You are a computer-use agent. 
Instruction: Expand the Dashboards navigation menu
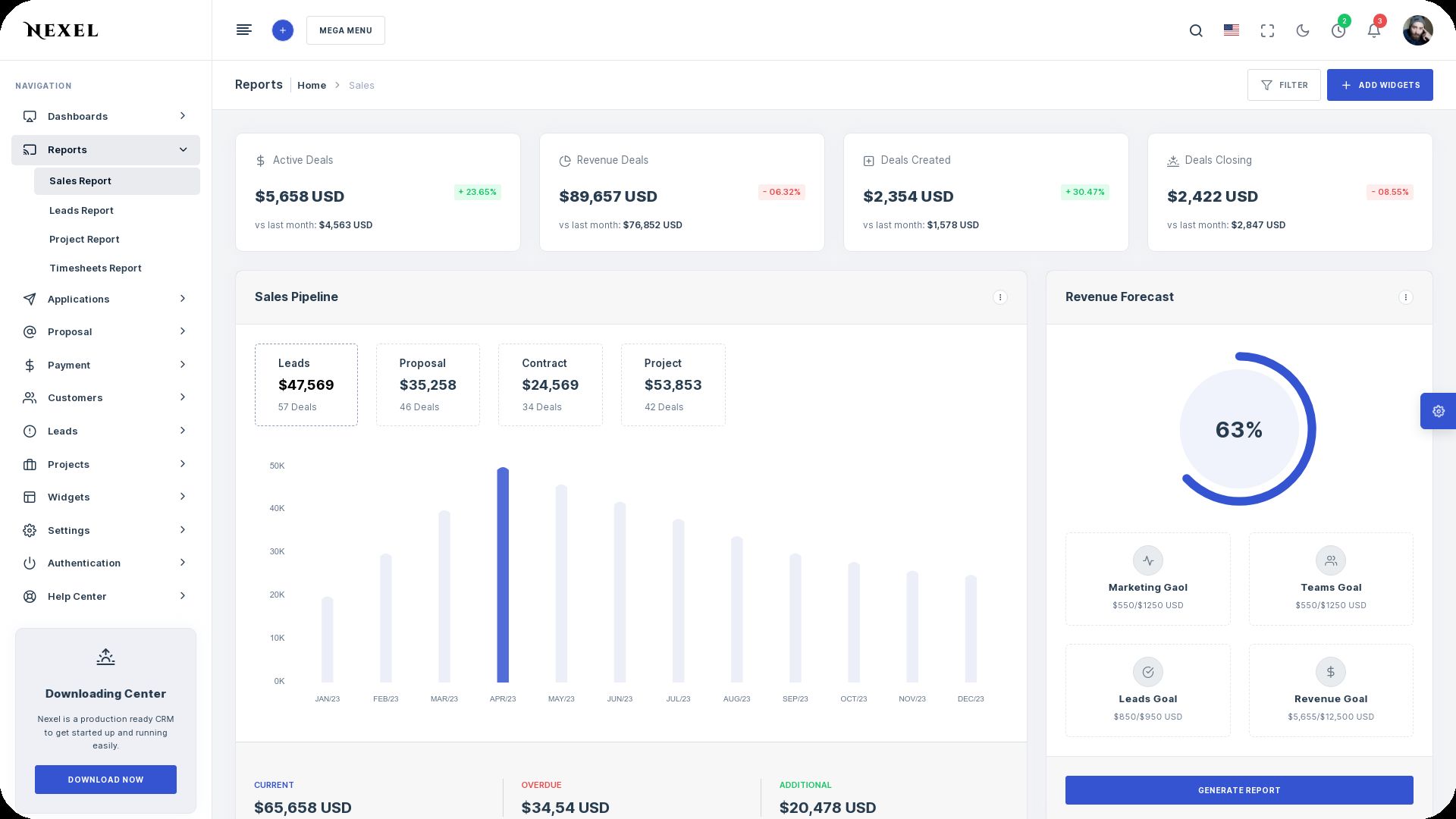pyautogui.click(x=105, y=116)
